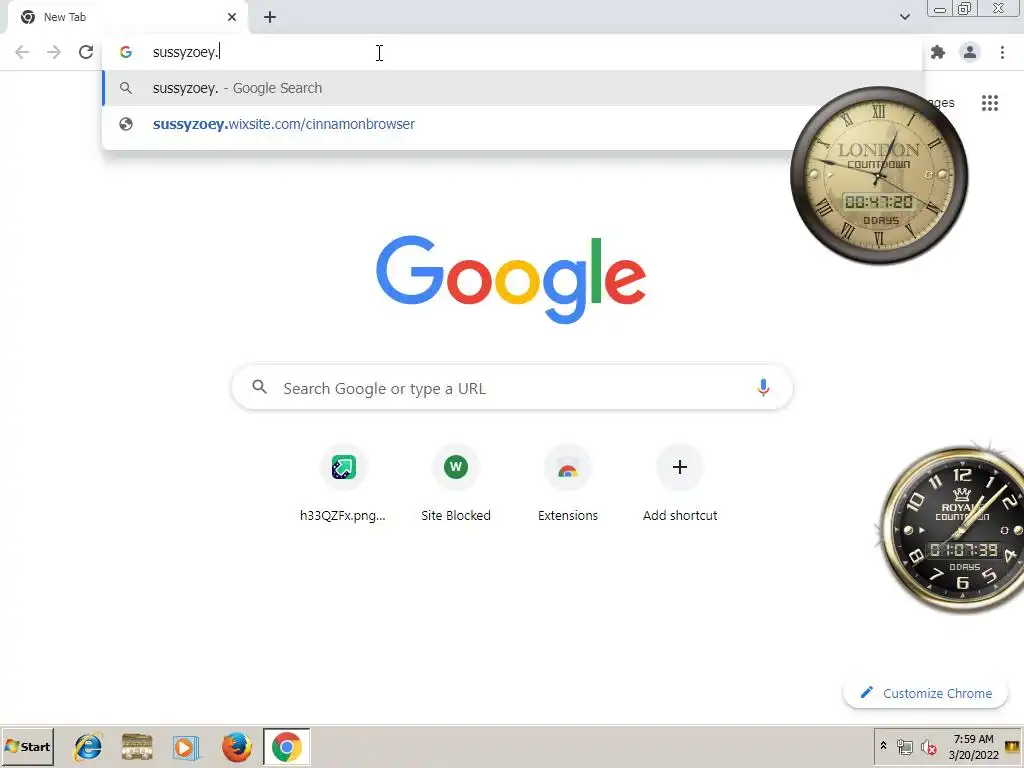Open the taskbar file explorer icon
The height and width of the screenshot is (768, 1024).
click(137, 746)
